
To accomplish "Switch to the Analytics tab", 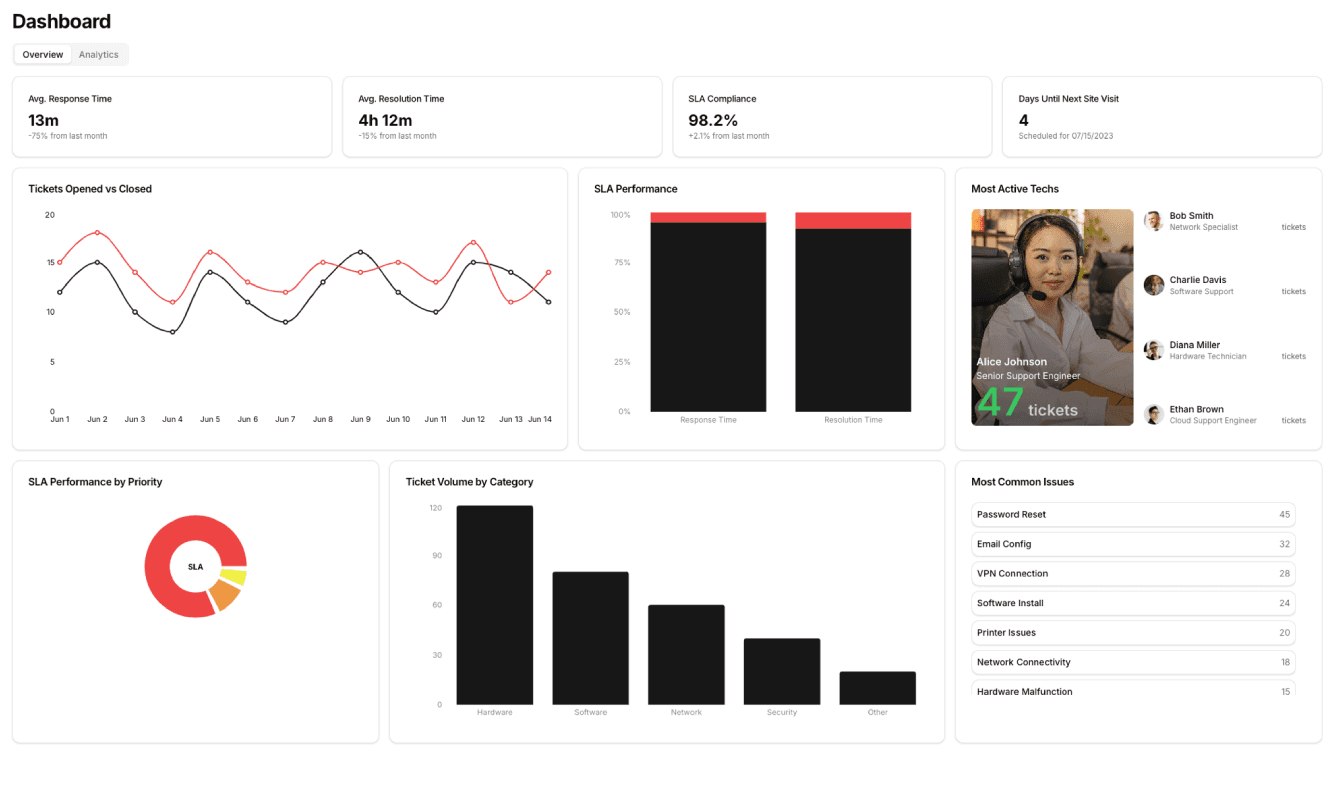I will (99, 55).
